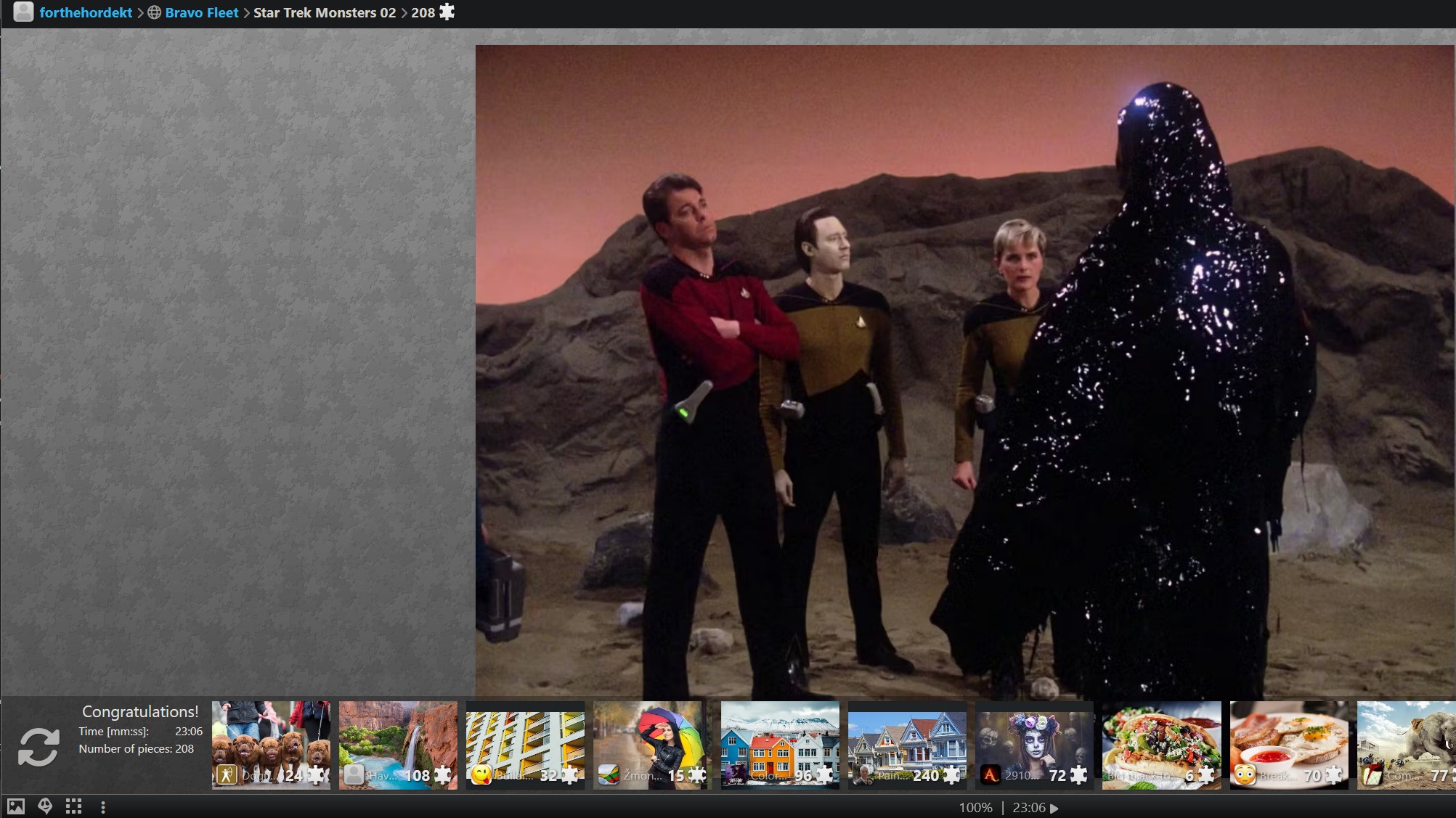Open the 108-piece waterfall puzzle thumbnail
The image size is (1456, 818).
[398, 745]
